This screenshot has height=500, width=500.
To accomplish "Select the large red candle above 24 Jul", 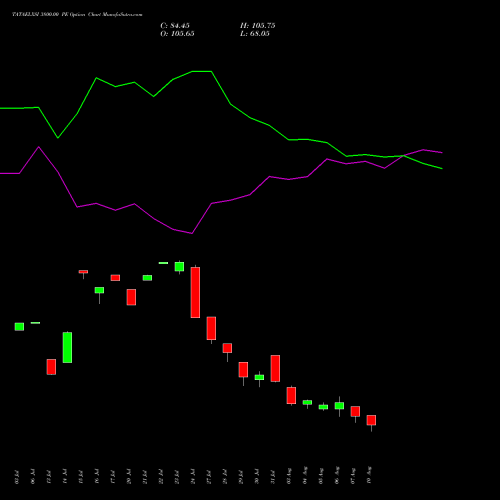I will (195, 292).
